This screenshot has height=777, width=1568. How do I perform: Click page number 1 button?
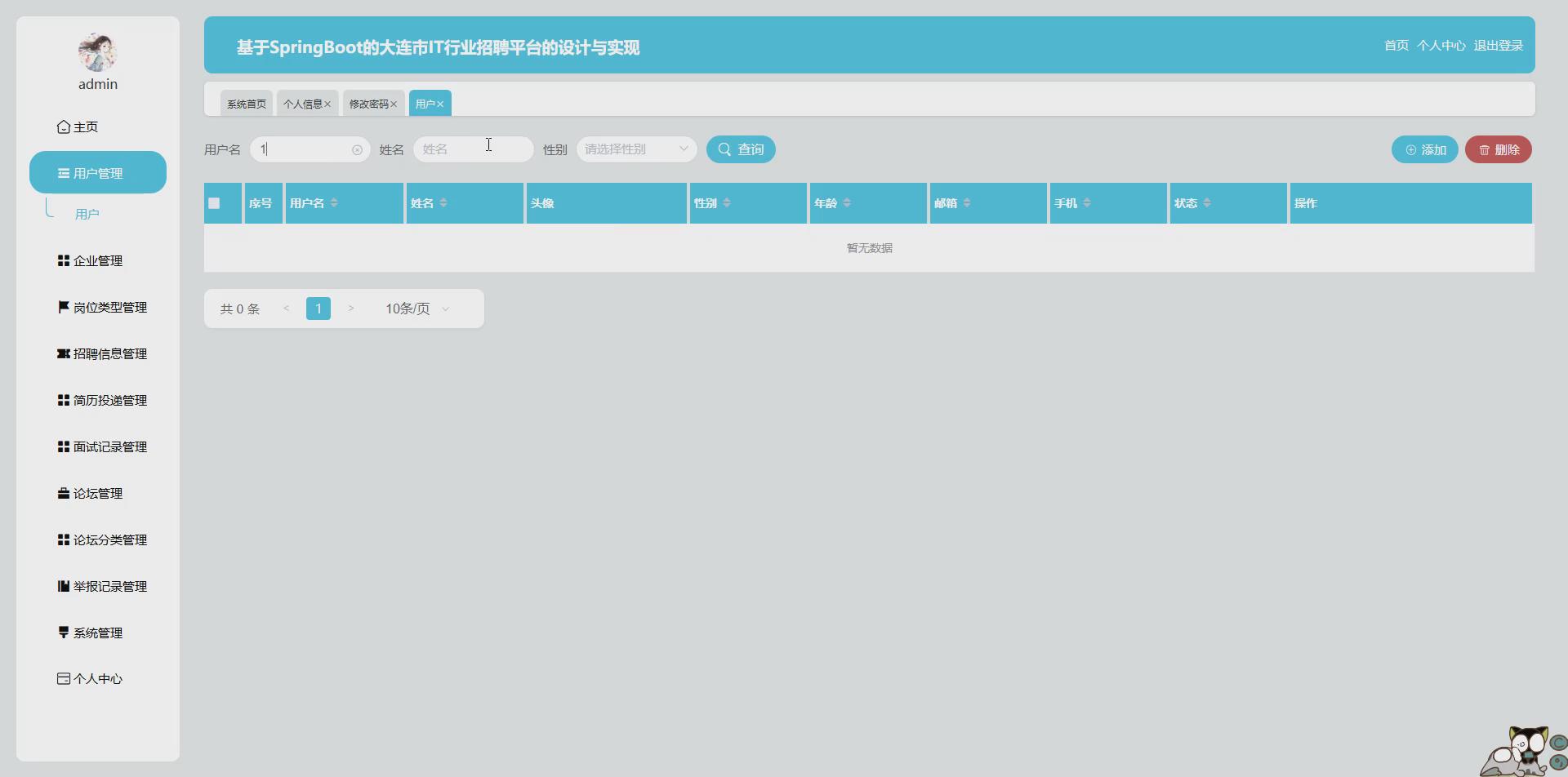click(x=318, y=309)
